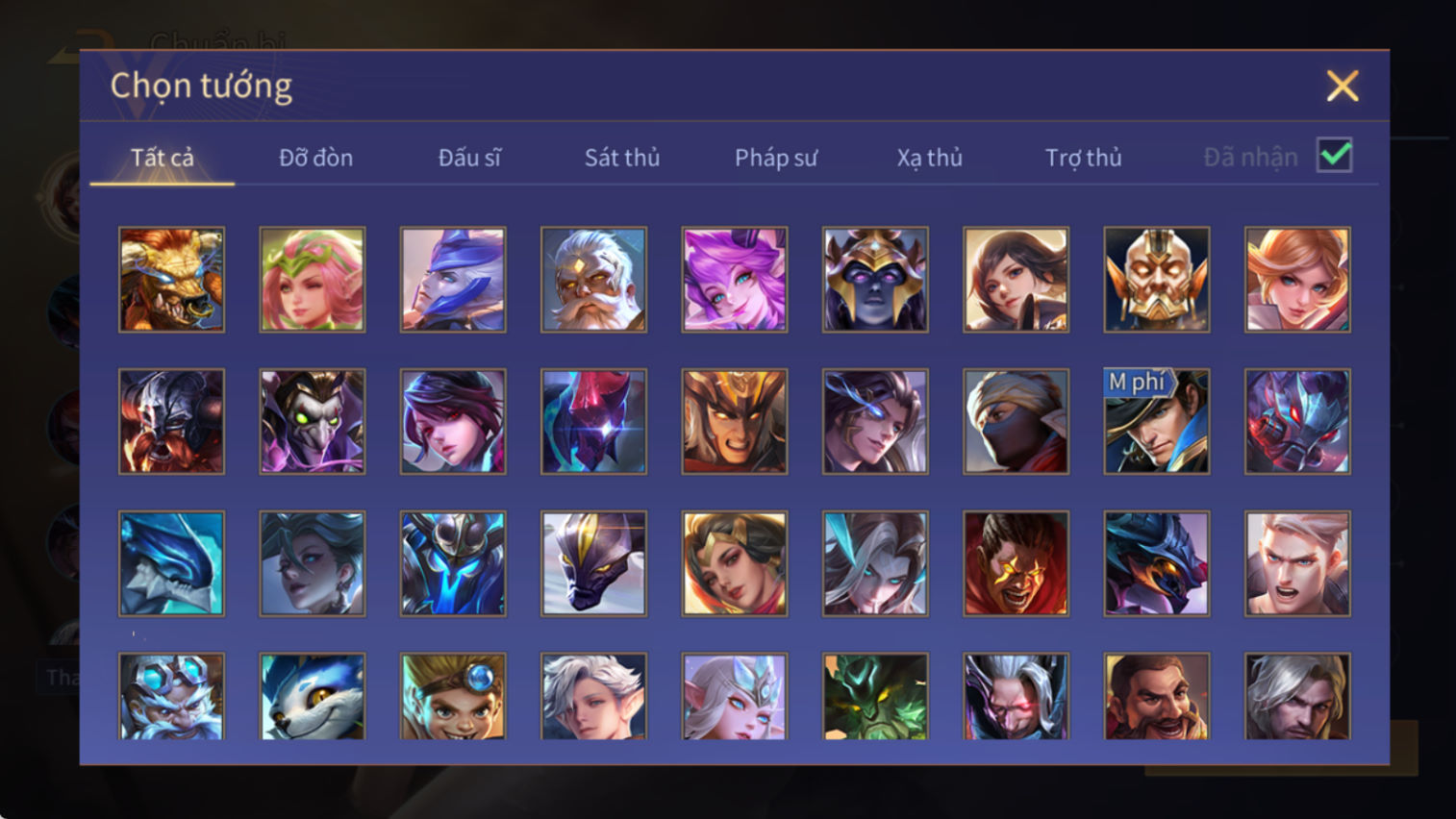Select the green tree monster hero

875,696
